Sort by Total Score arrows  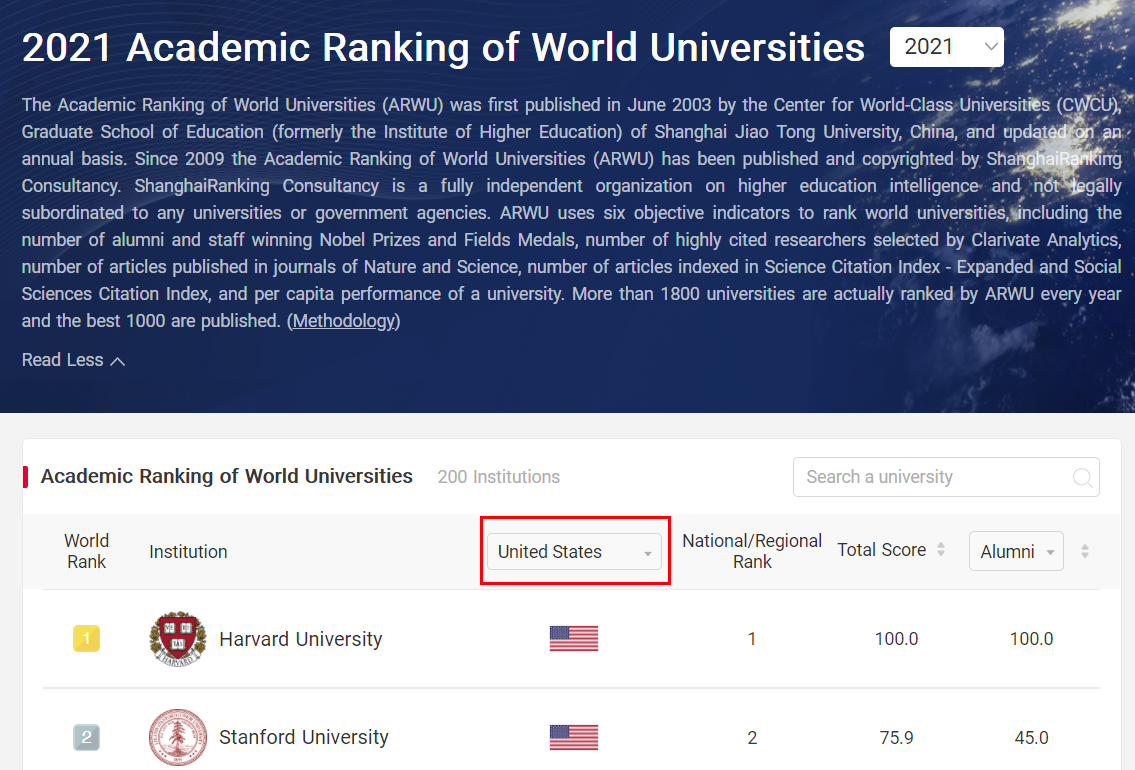coord(941,549)
